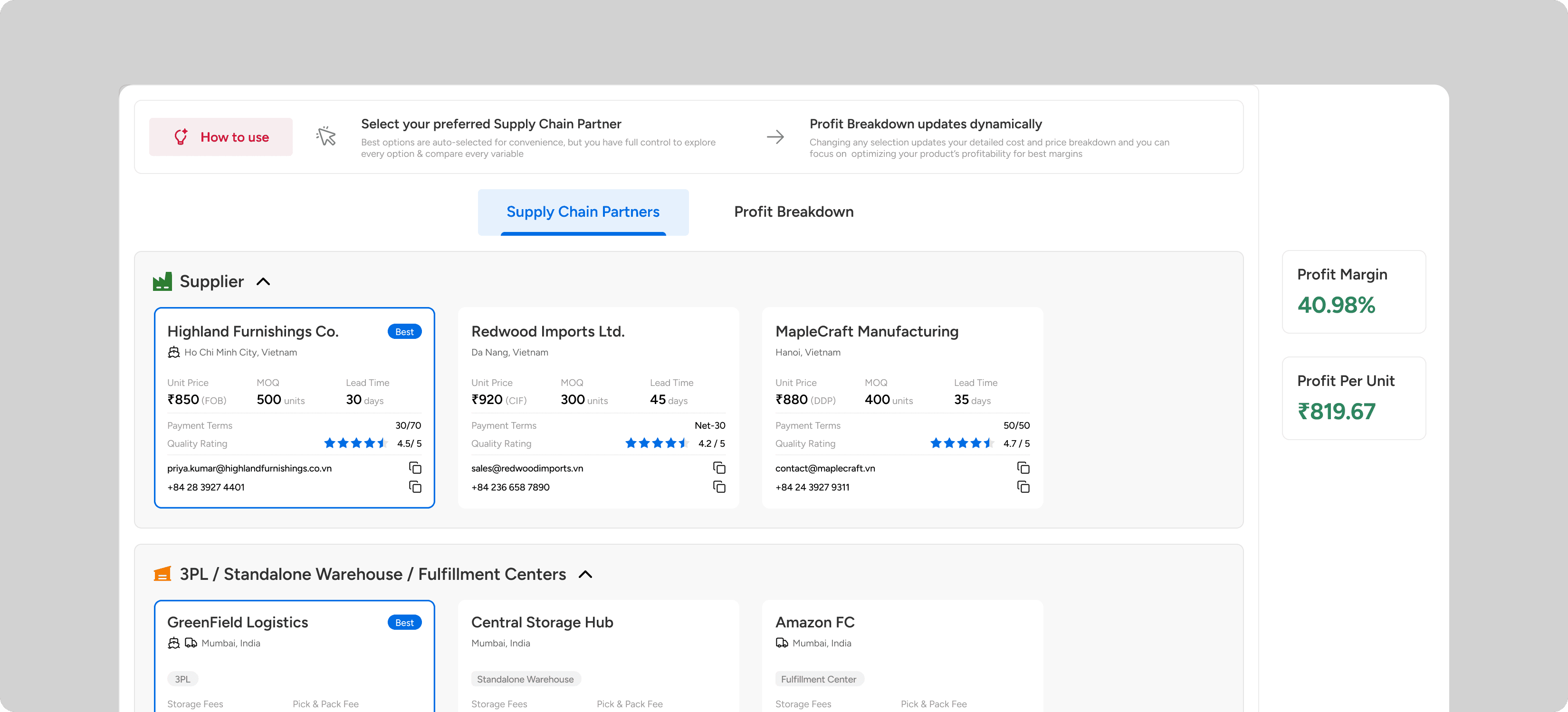Select Supply Chain Partners tab
Viewport: 1568px width, 712px height.
point(583,212)
